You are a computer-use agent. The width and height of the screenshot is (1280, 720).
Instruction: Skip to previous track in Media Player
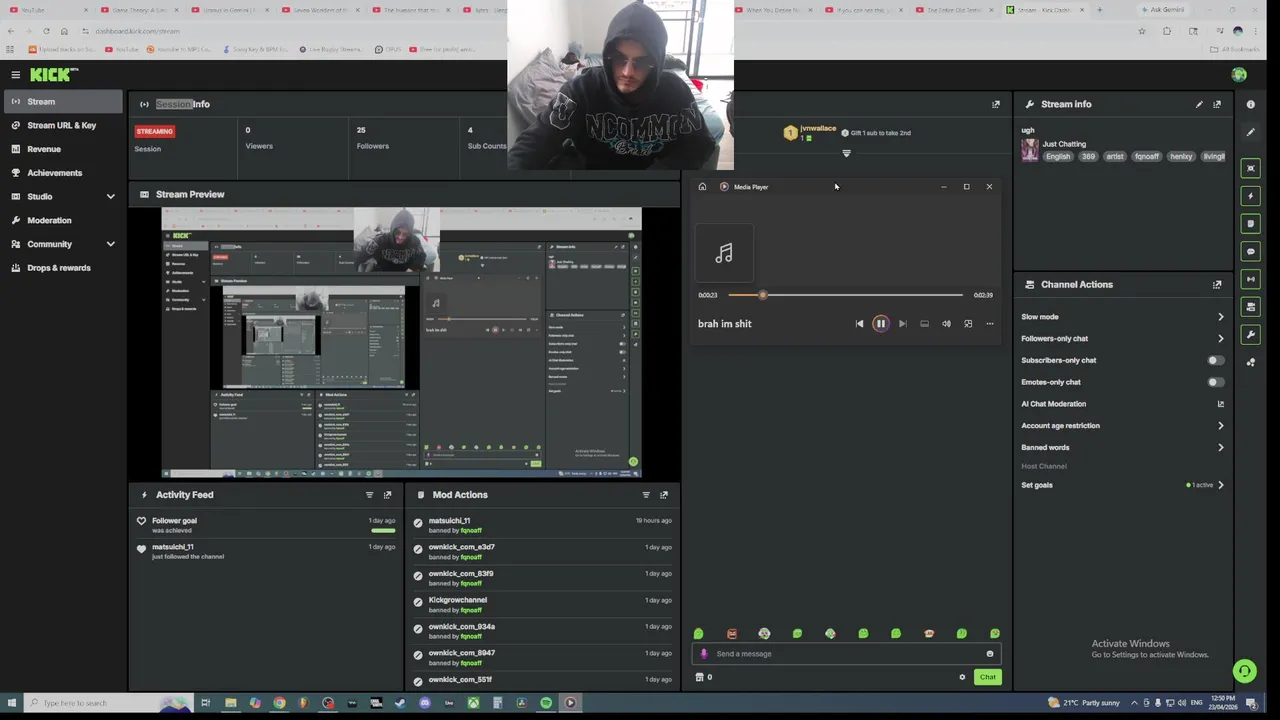[x=859, y=324]
